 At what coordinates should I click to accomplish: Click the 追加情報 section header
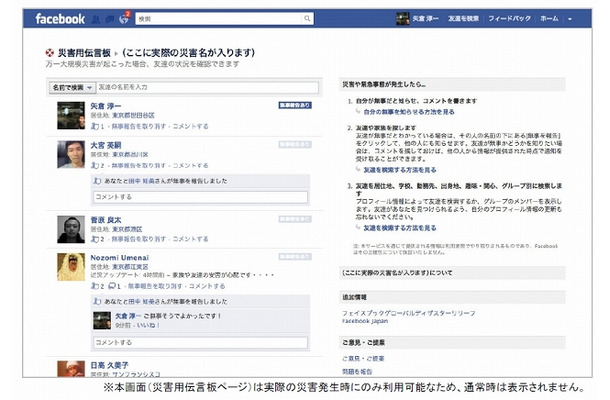tap(452, 297)
